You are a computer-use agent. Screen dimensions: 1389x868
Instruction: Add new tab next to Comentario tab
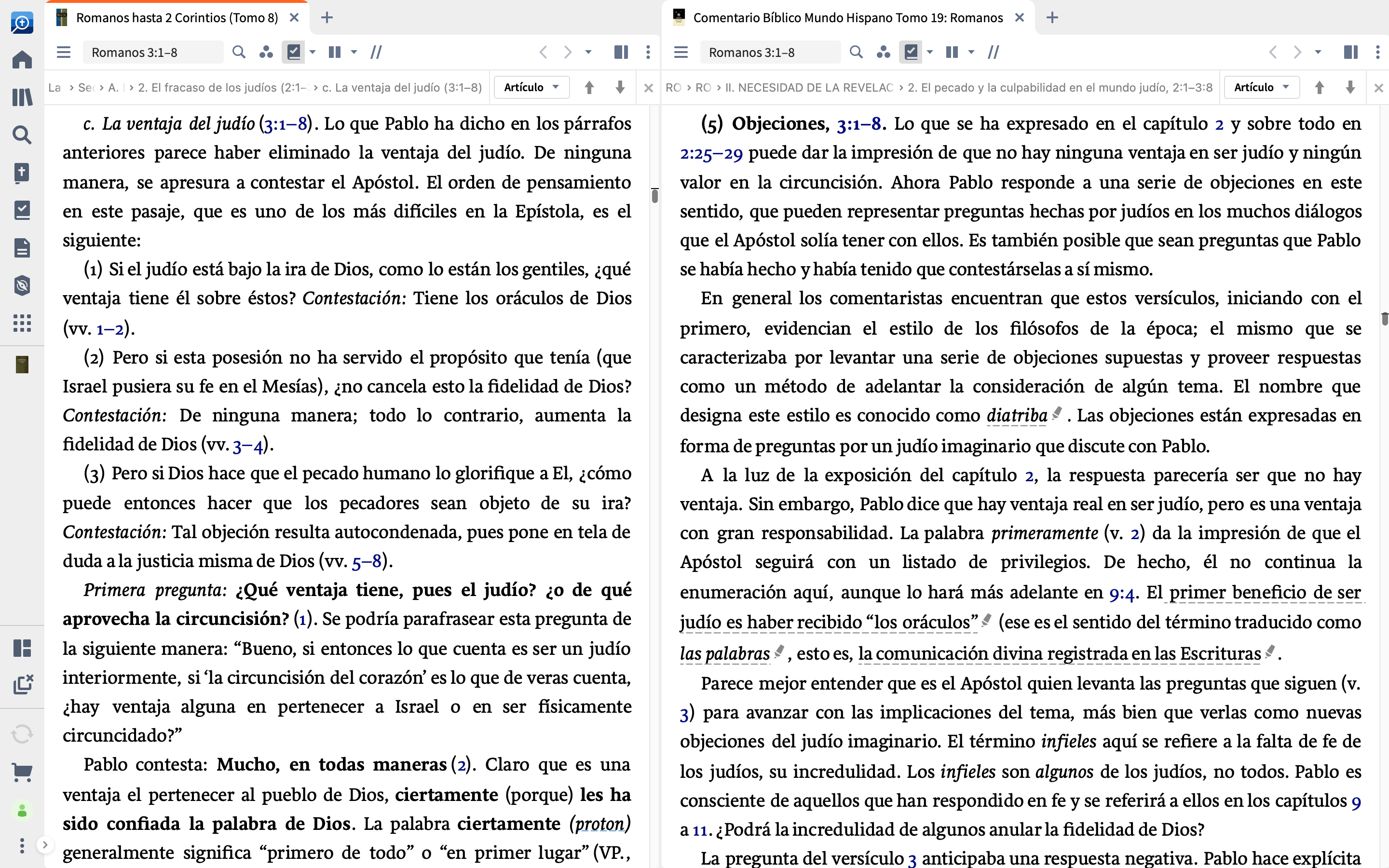click(x=1052, y=18)
